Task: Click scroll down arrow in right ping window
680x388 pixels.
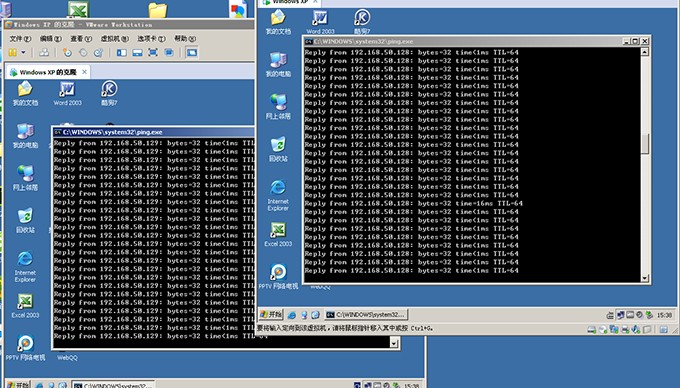Action: tap(645, 278)
